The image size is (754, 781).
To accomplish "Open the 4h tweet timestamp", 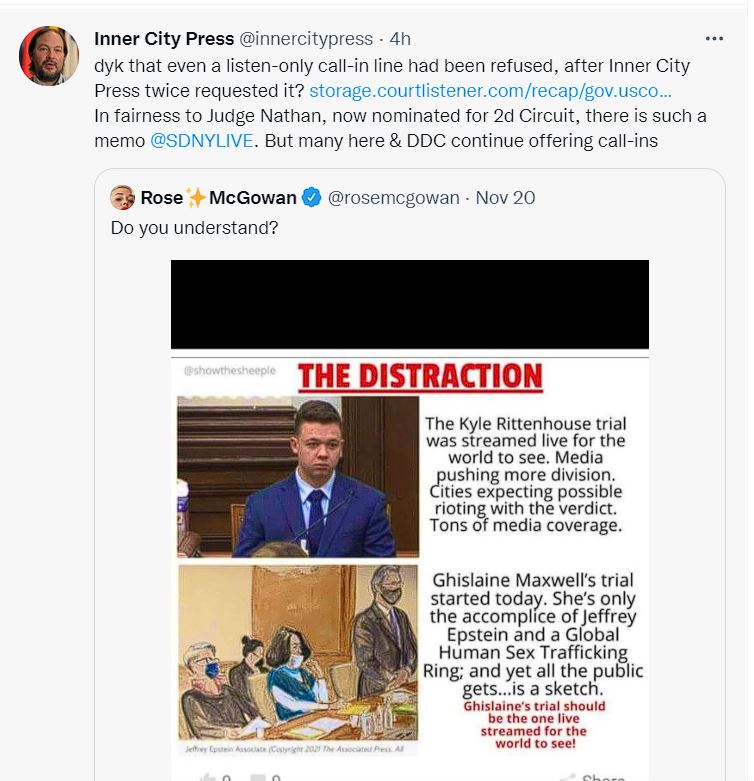I will click(400, 38).
